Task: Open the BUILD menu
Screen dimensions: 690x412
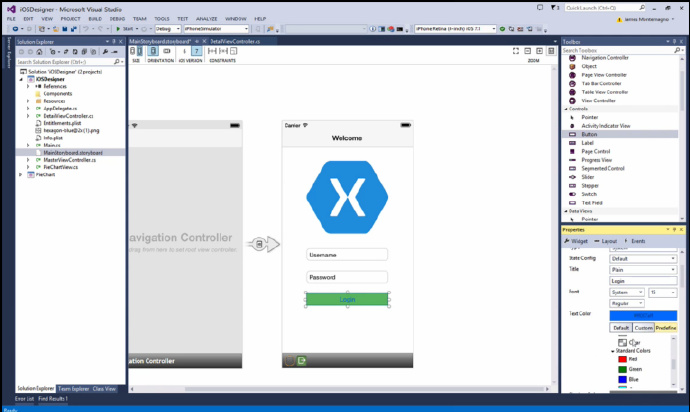Action: (95, 19)
